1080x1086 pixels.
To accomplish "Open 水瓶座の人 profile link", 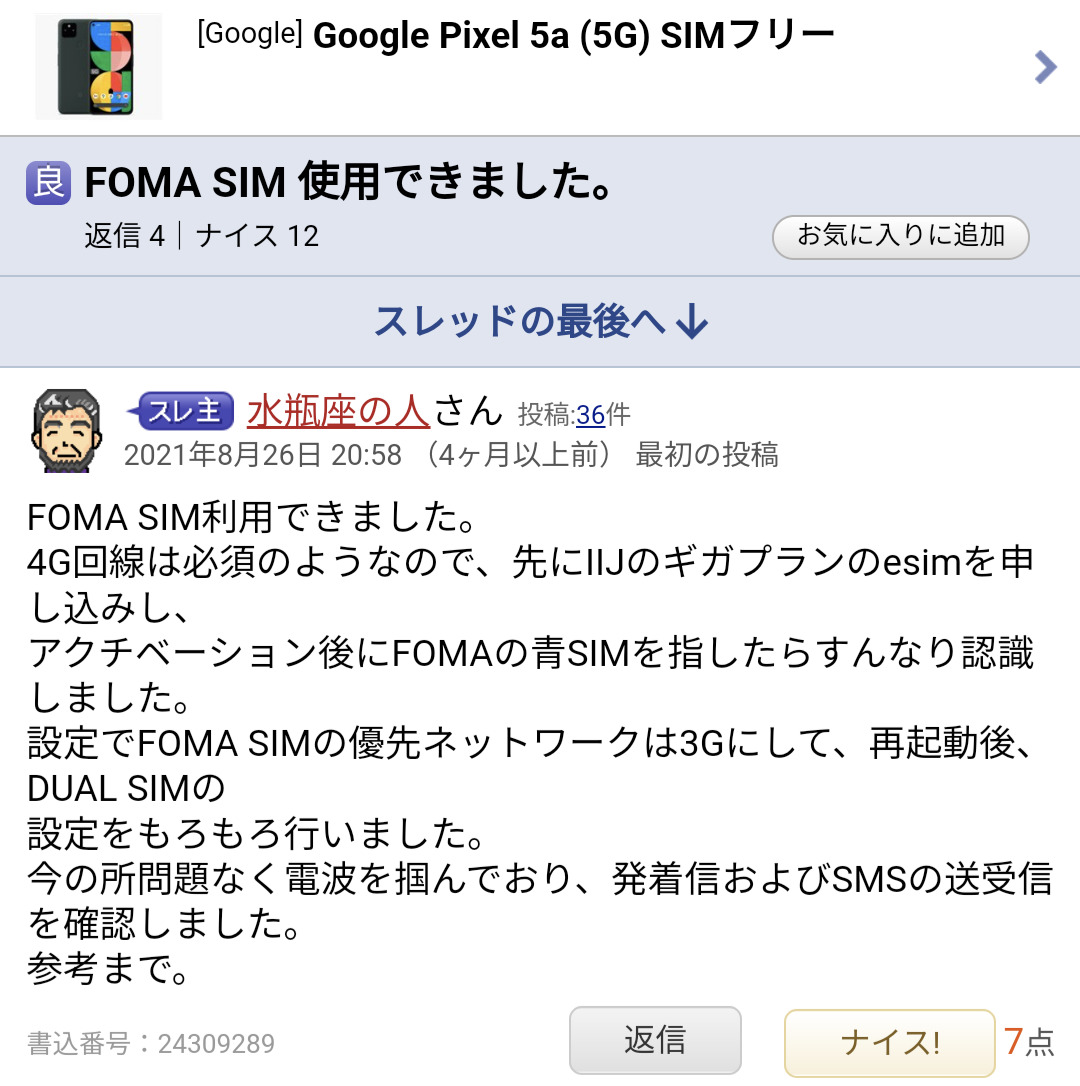I will pos(338,411).
